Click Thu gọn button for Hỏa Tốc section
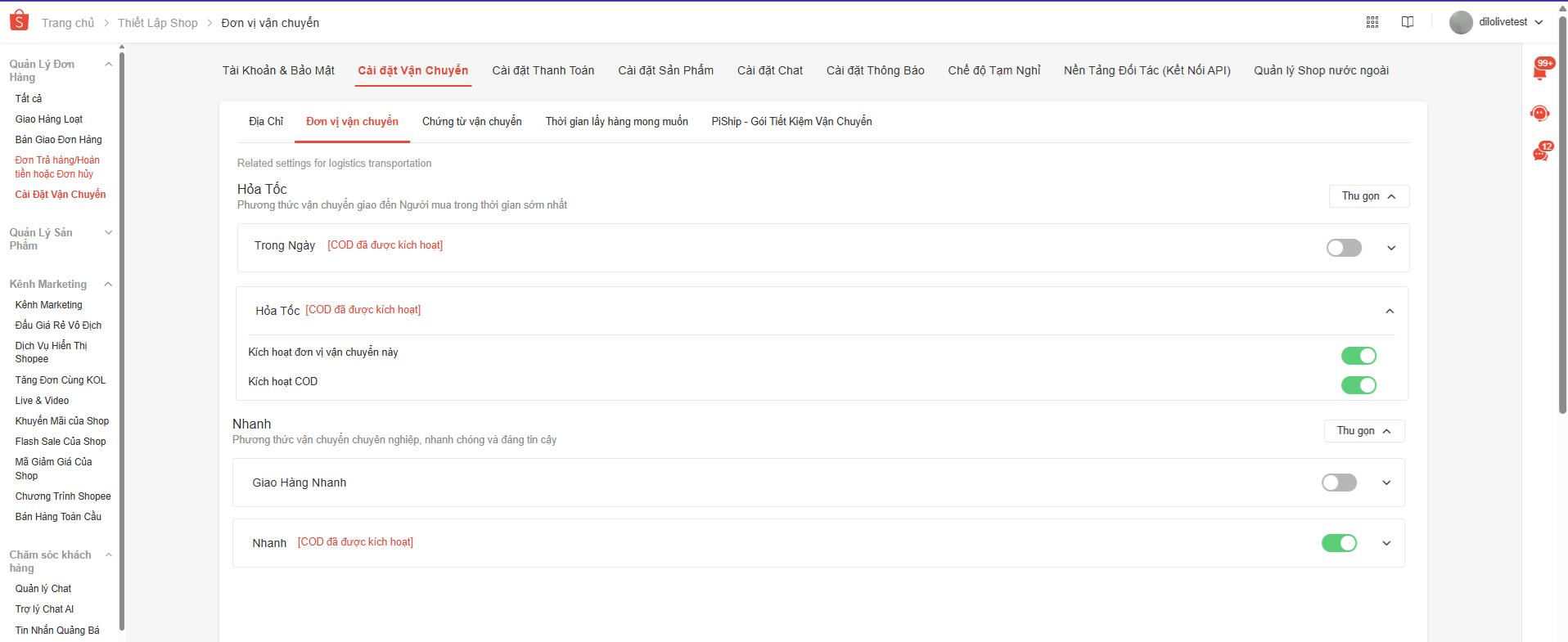 coord(1368,196)
